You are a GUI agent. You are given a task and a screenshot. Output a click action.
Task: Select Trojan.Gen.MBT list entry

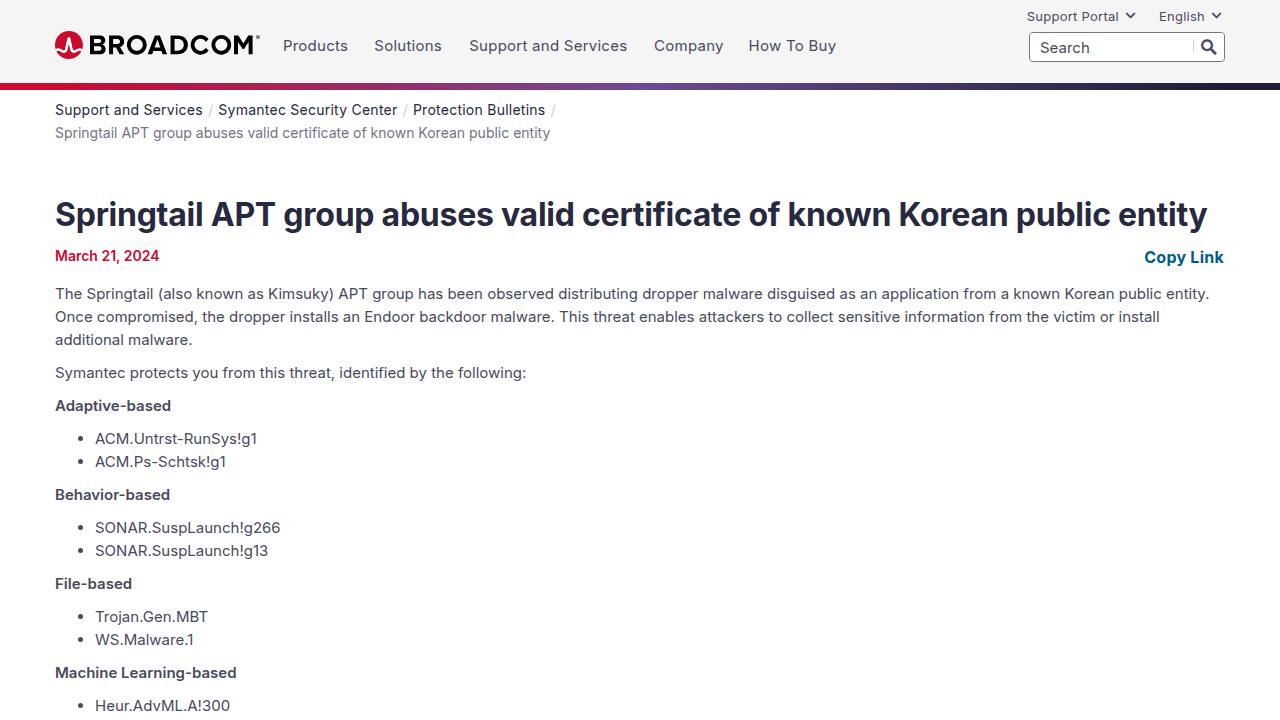[x=152, y=617]
